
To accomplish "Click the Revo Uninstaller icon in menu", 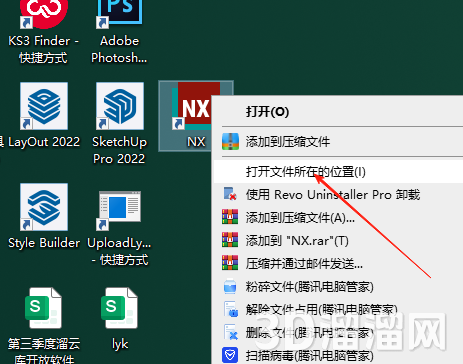I will click(x=230, y=194).
